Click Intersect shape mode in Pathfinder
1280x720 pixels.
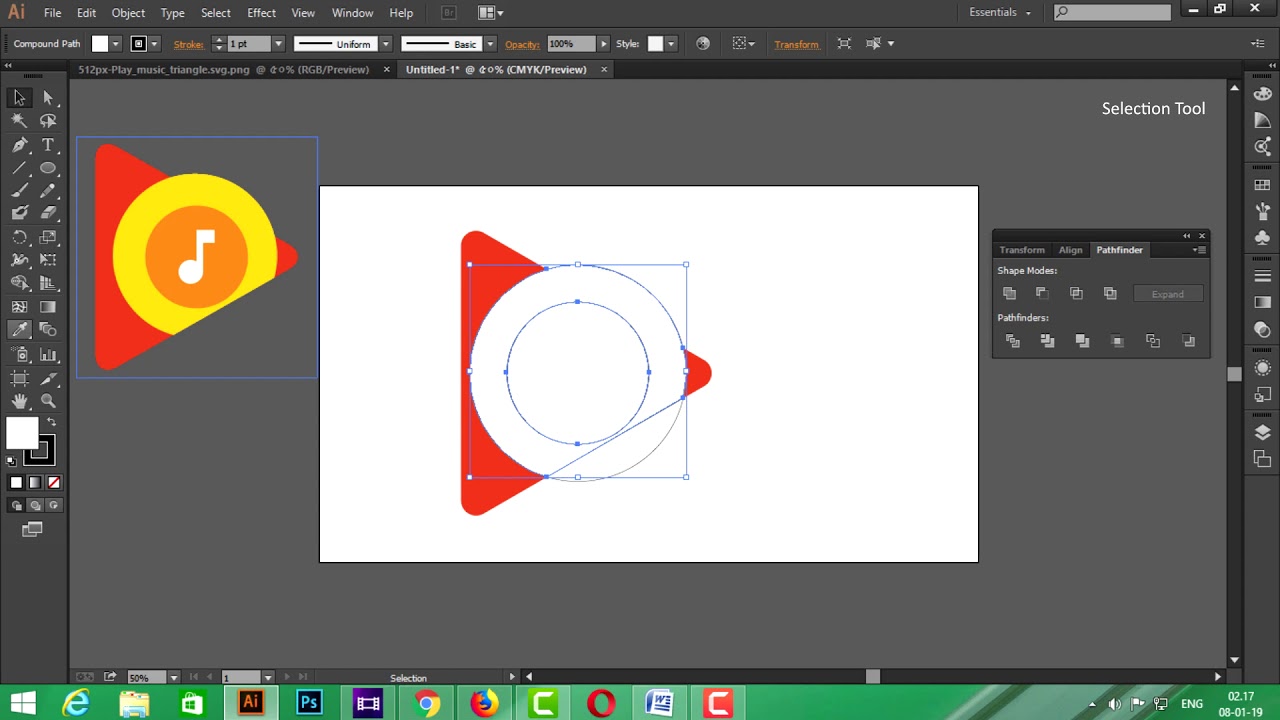click(x=1076, y=293)
